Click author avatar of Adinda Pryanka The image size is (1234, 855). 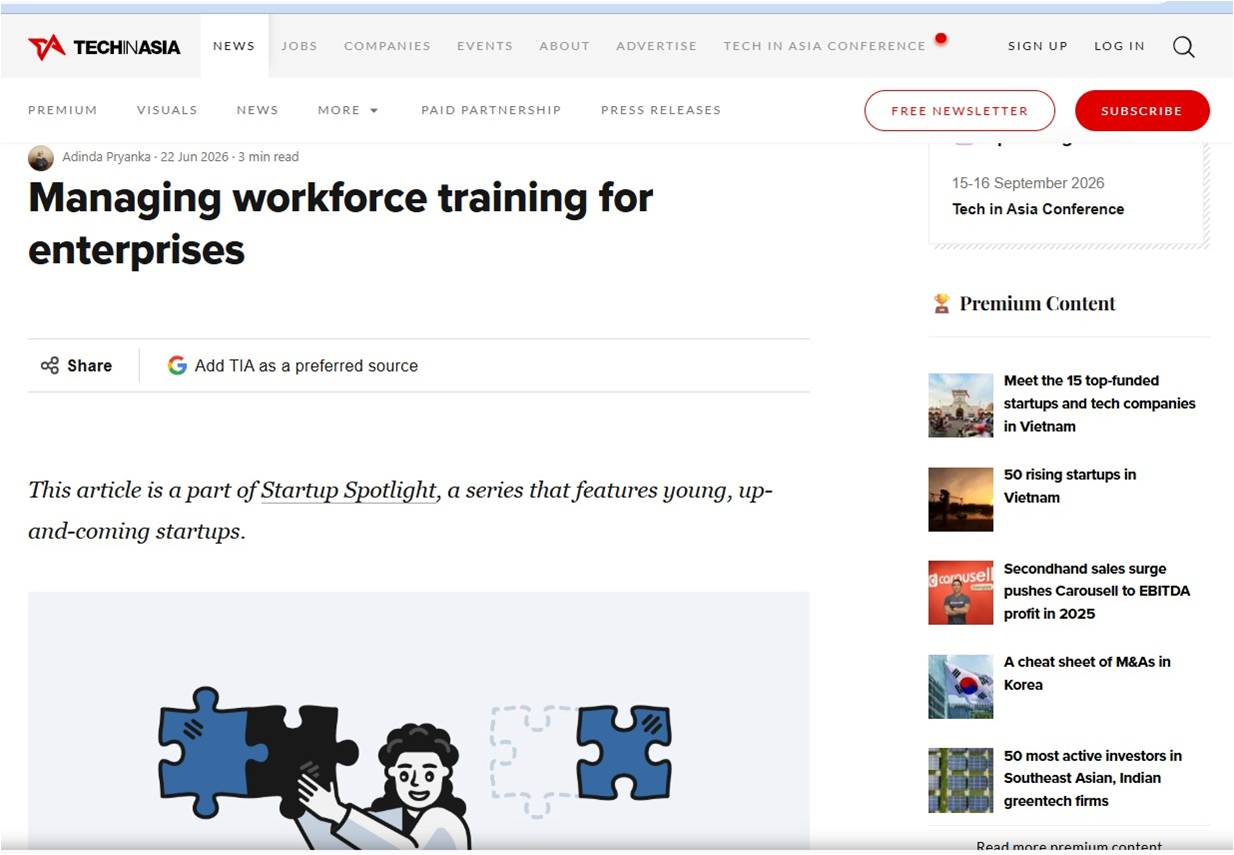[x=41, y=158]
